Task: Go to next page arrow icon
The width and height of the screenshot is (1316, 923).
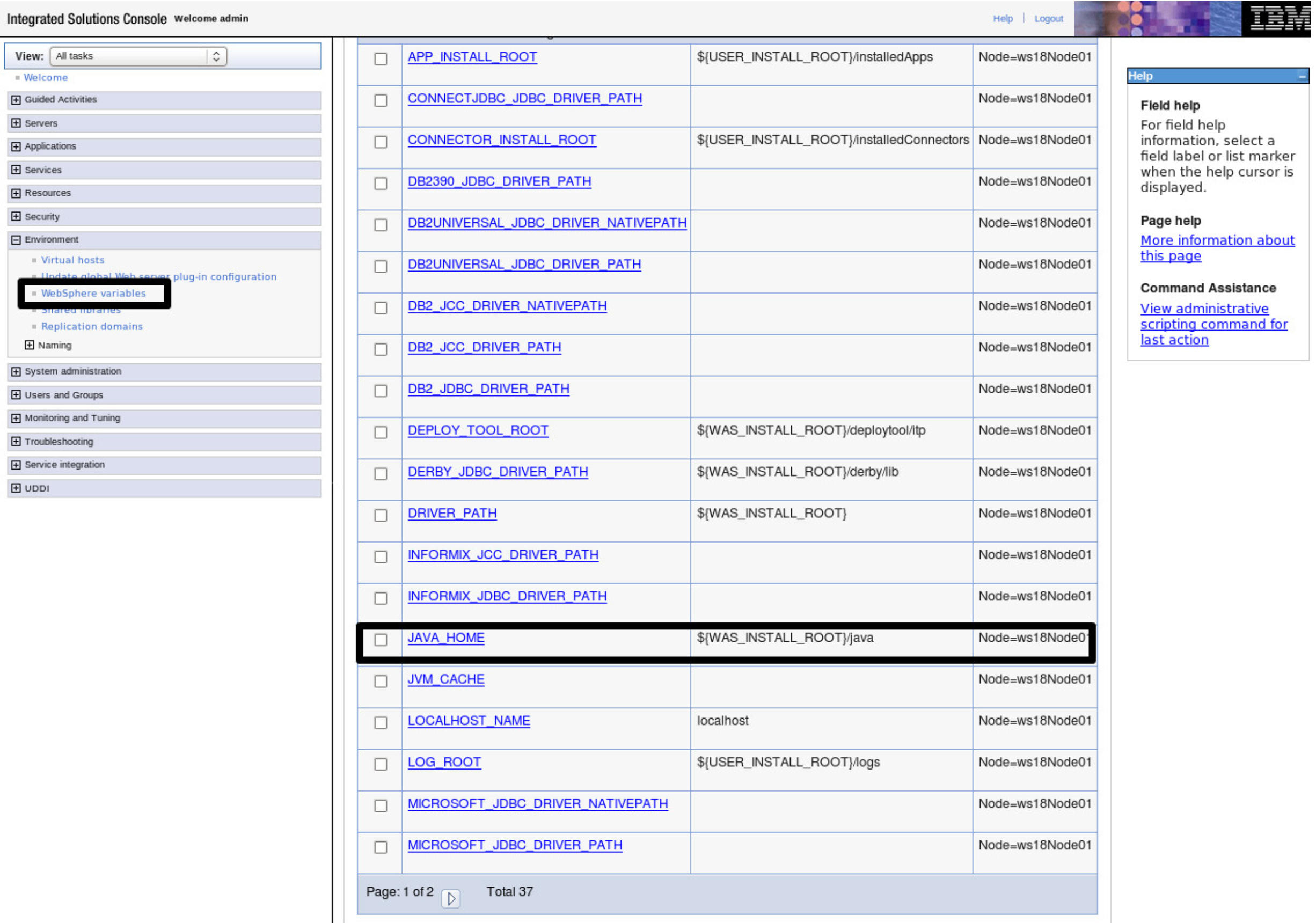Action: pyautogui.click(x=451, y=898)
